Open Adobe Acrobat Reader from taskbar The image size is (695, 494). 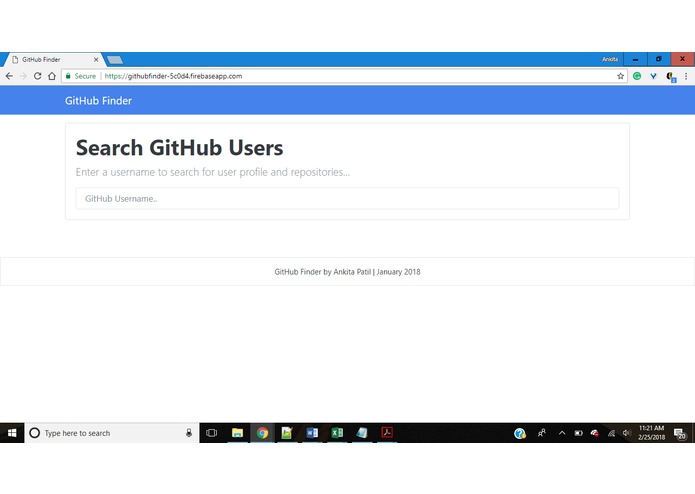click(x=387, y=432)
